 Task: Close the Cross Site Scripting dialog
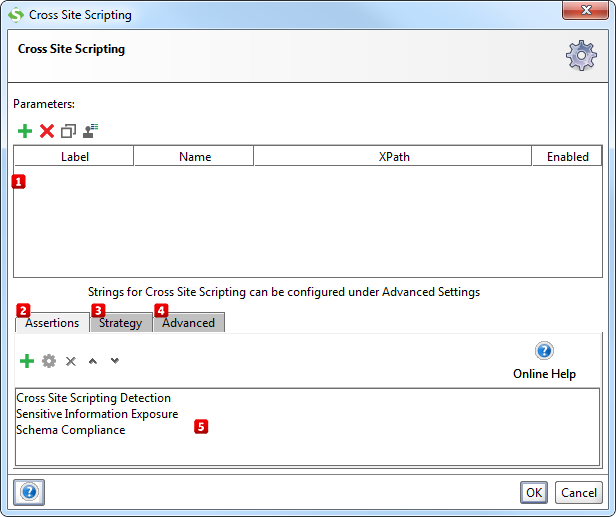click(x=585, y=10)
